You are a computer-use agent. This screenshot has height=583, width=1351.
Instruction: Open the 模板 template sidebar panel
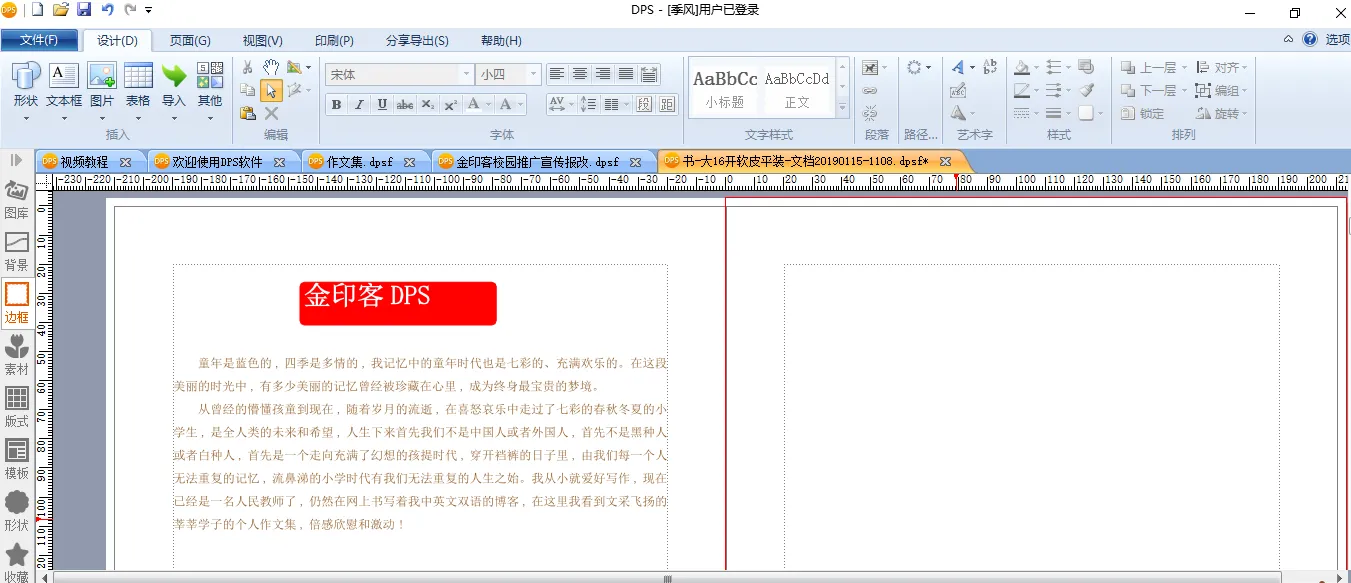pos(16,459)
